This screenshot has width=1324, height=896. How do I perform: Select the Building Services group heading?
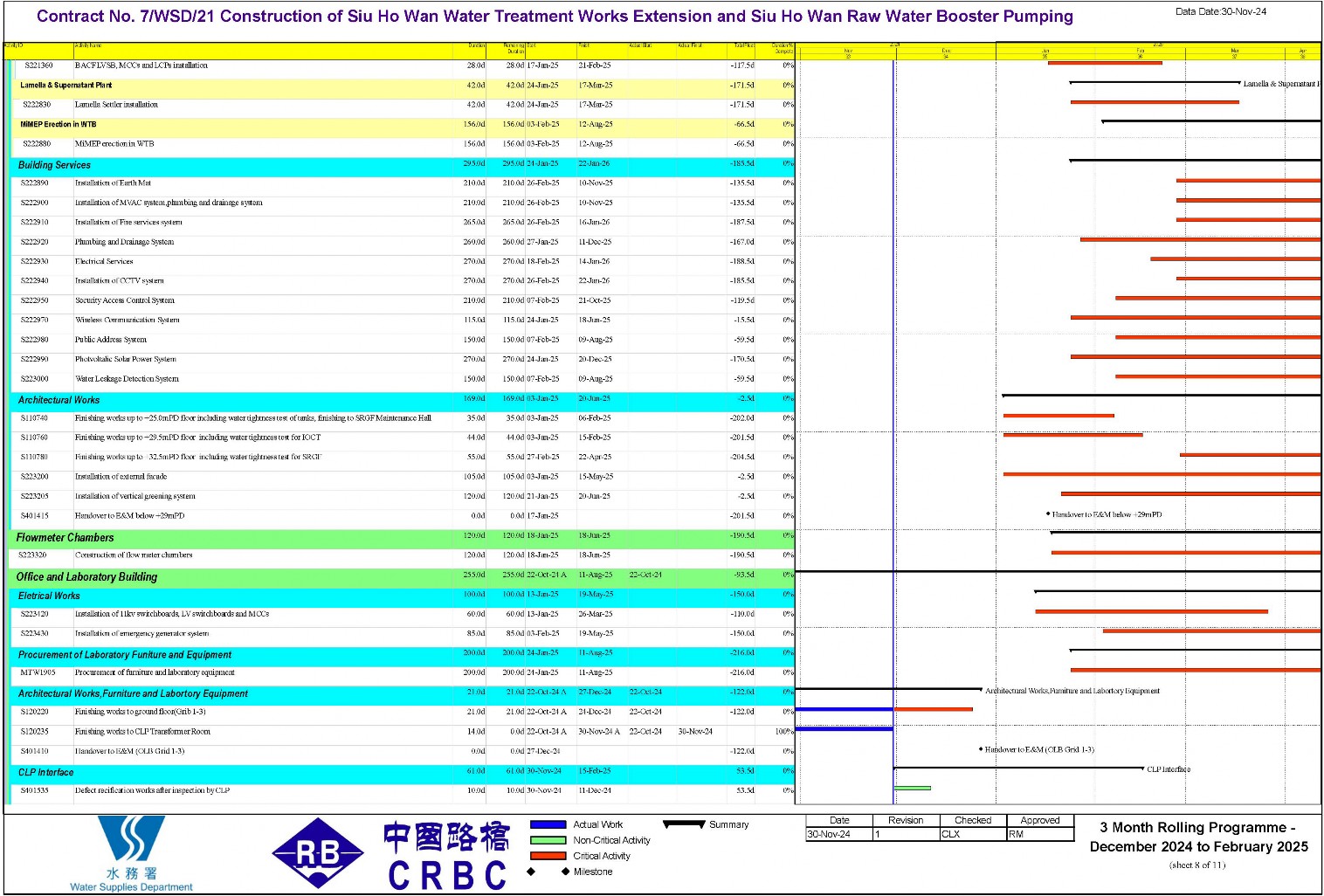pos(54,165)
